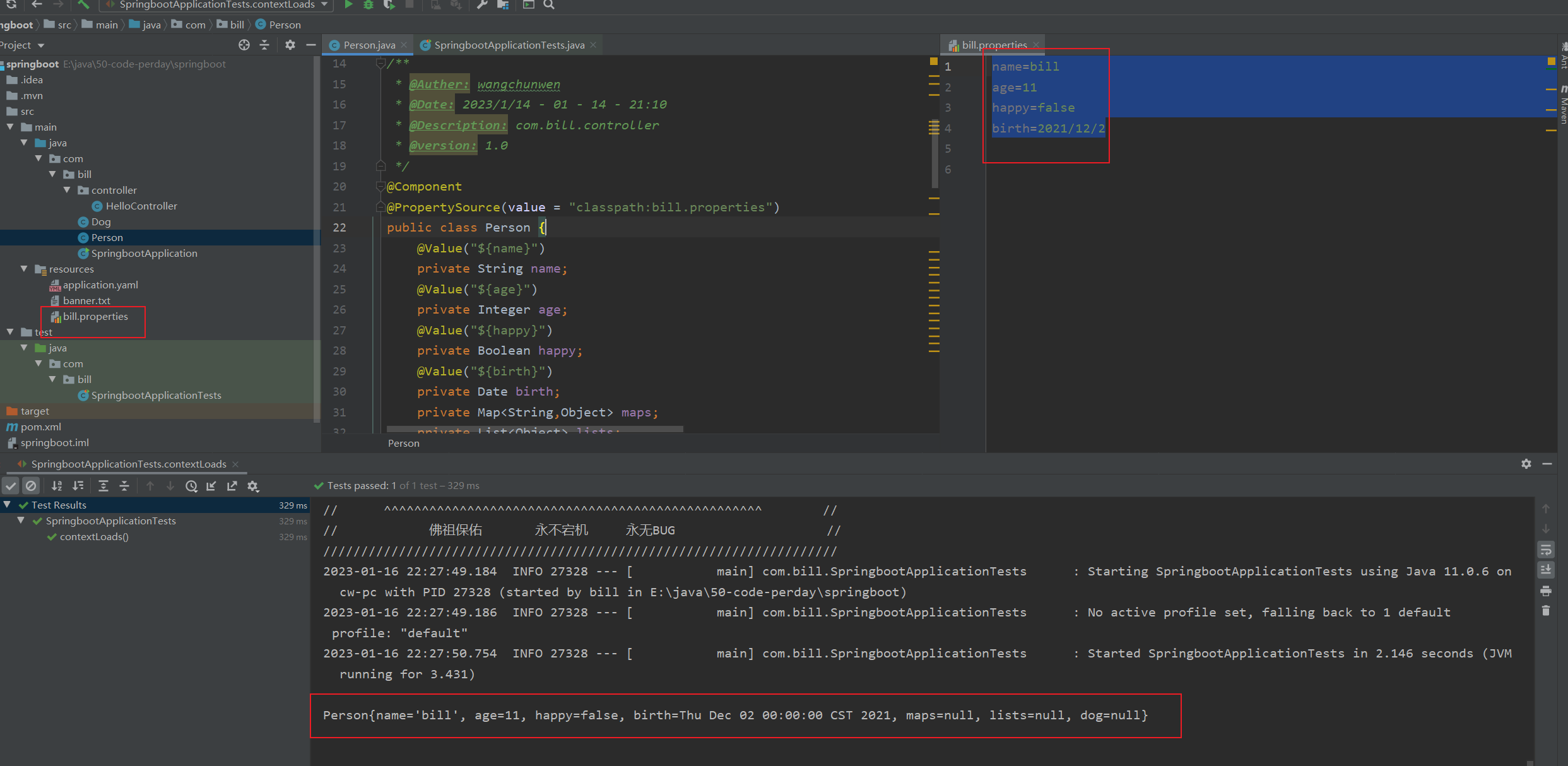Run the contextLoads test configuration
The height and width of the screenshot is (766, 1568).
click(348, 4)
